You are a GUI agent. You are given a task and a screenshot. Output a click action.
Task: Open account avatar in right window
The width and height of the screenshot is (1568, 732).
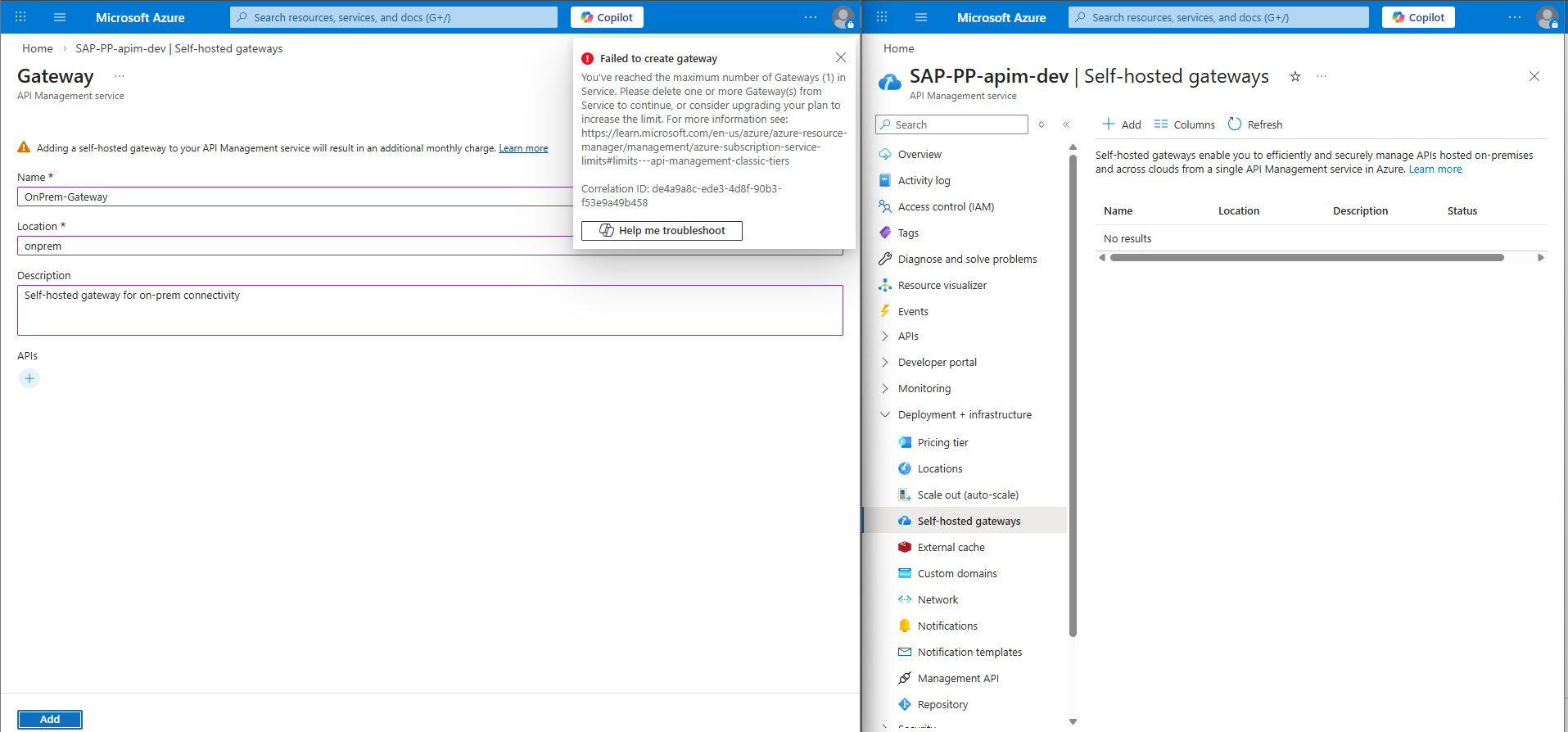coord(1547,17)
